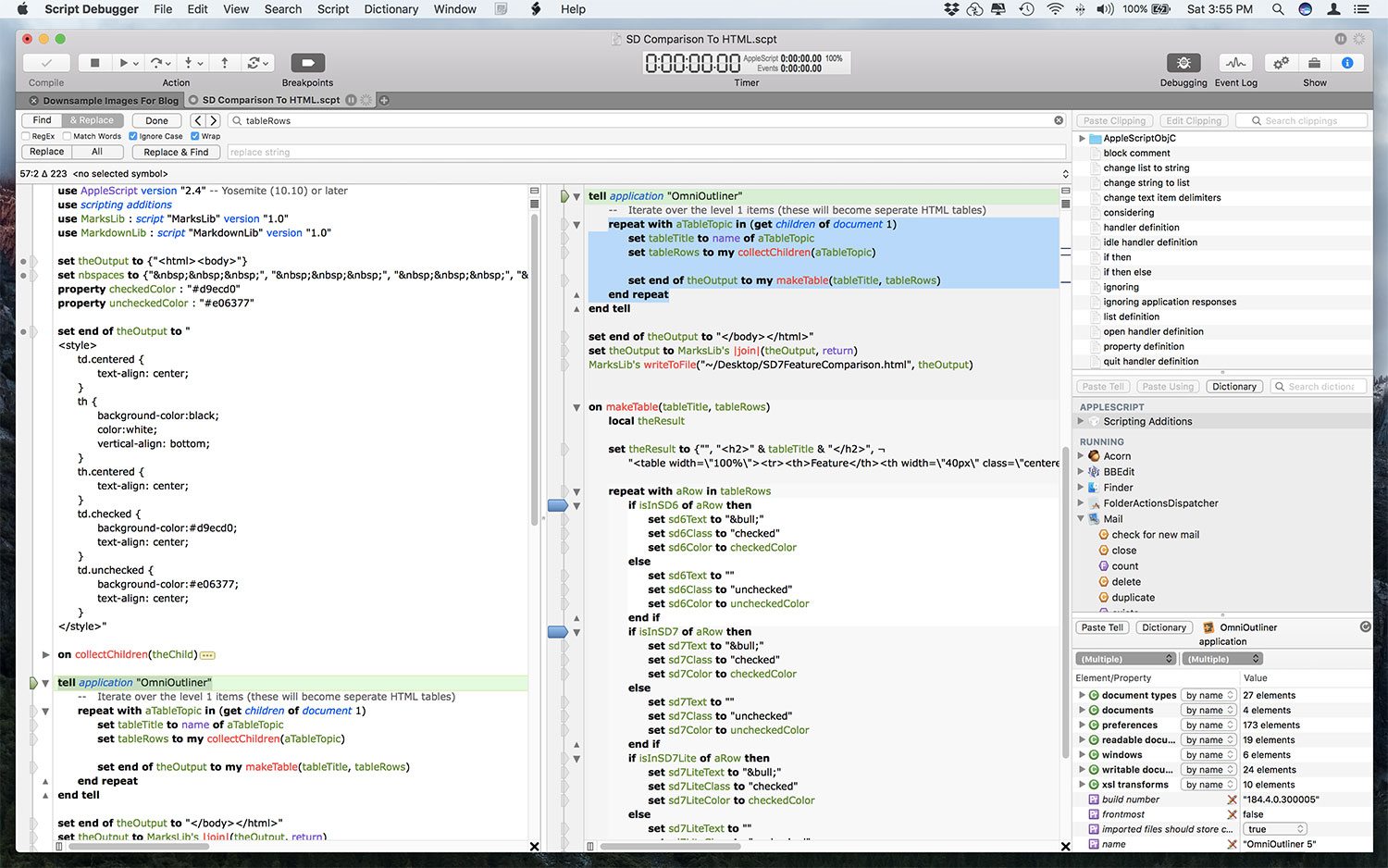Toggle the Wrap checkbox
The image size is (1388, 868).
tap(195, 136)
